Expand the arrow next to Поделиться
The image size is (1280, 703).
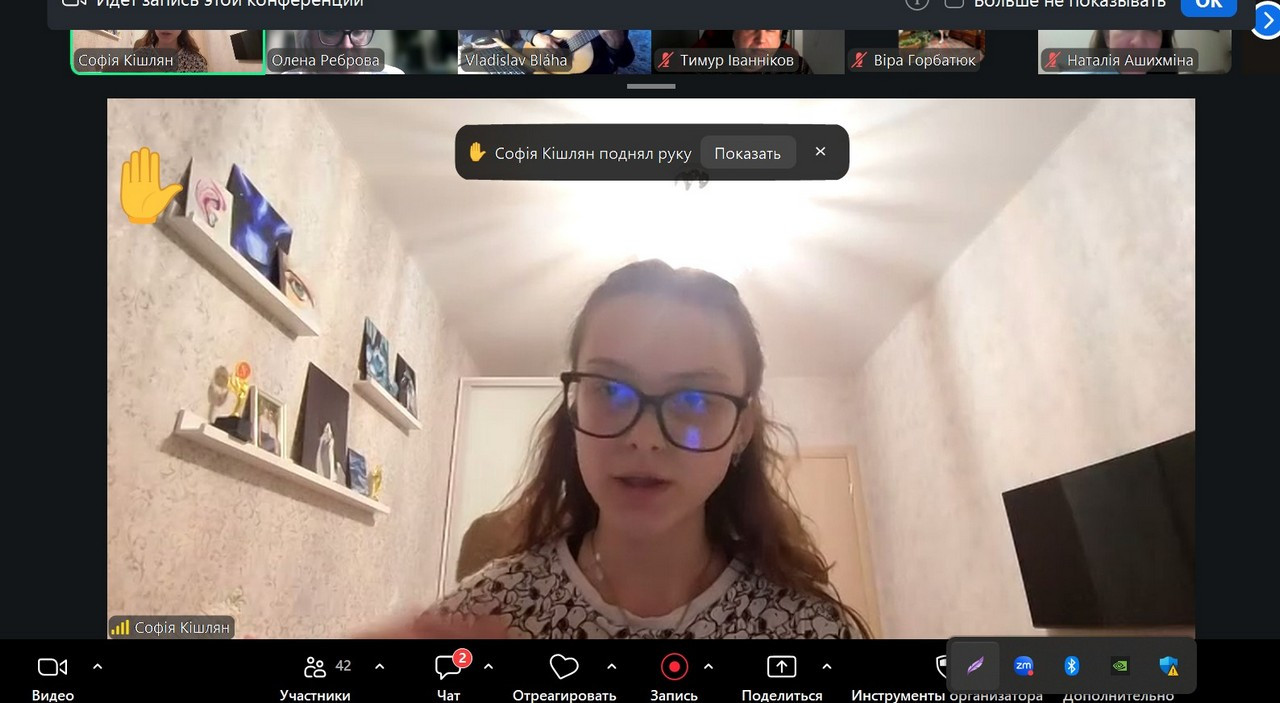[826, 666]
